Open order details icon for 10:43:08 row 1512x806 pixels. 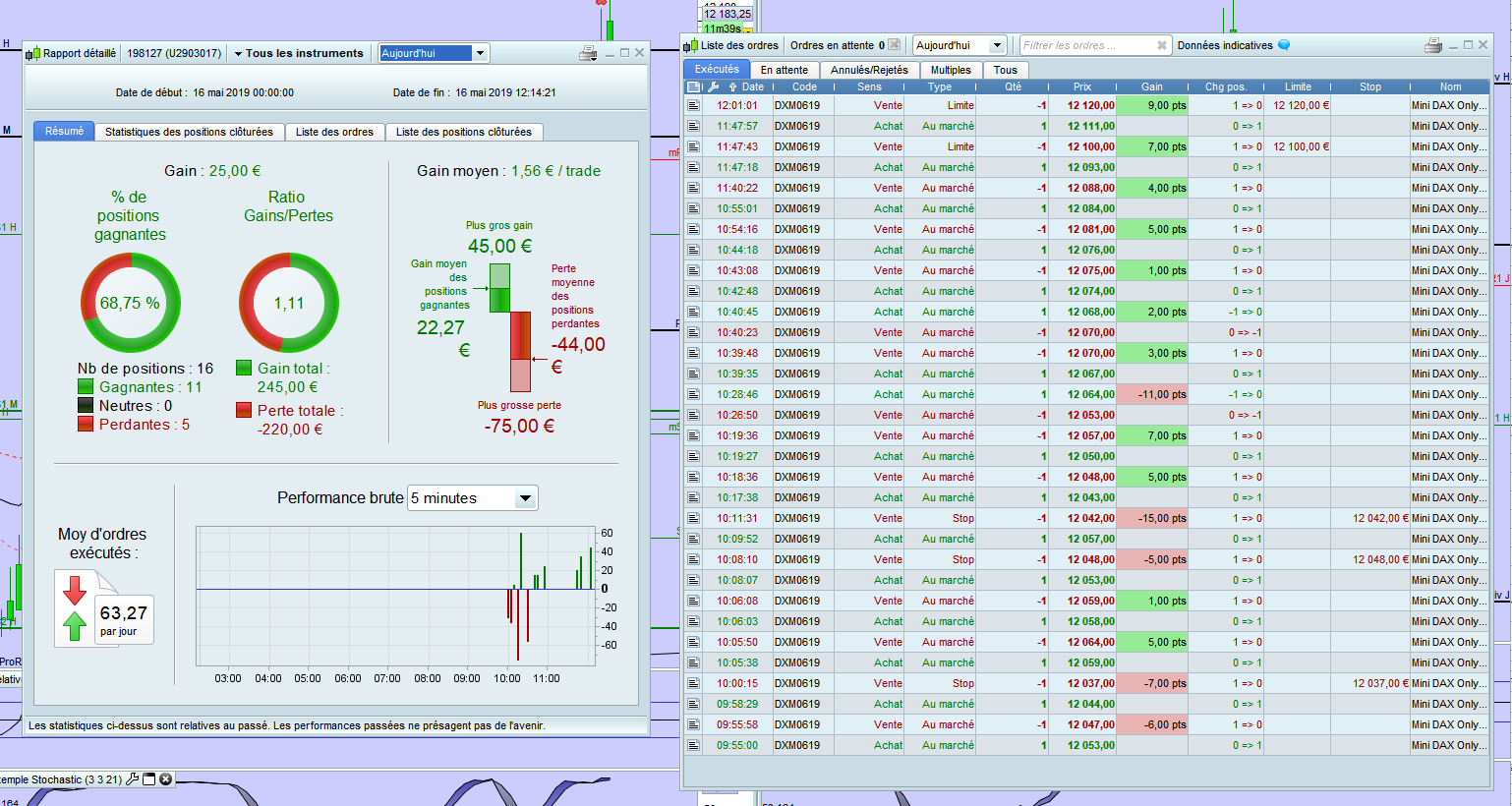[x=693, y=270]
